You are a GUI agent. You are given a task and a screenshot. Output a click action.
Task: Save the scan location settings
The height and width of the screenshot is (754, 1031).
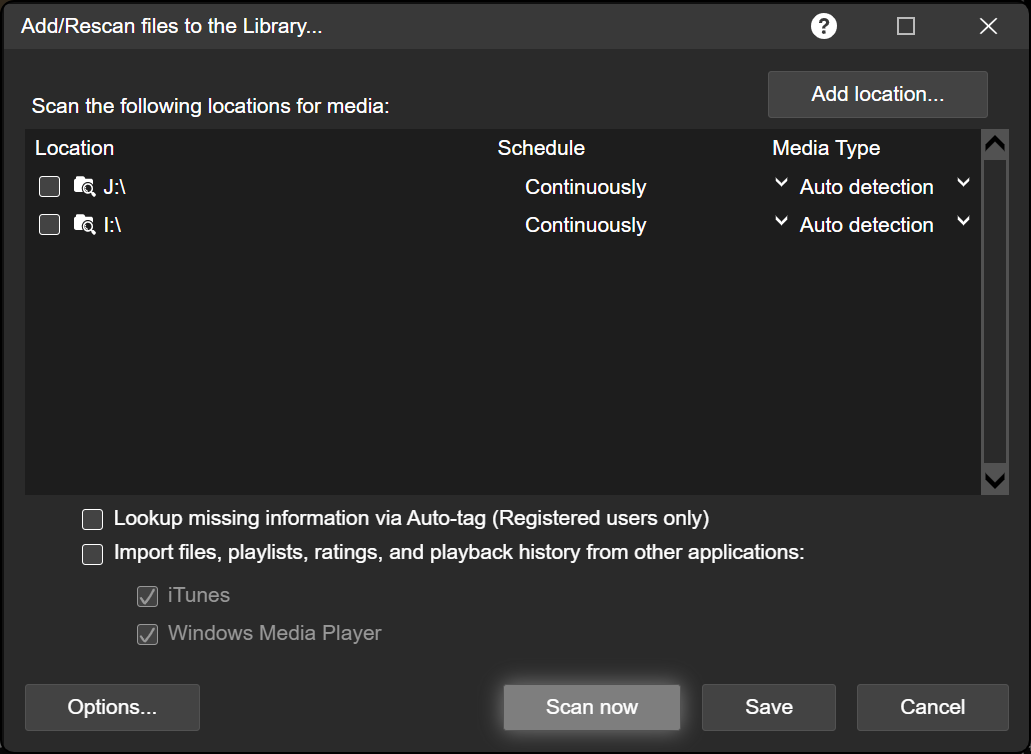pyautogui.click(x=768, y=707)
